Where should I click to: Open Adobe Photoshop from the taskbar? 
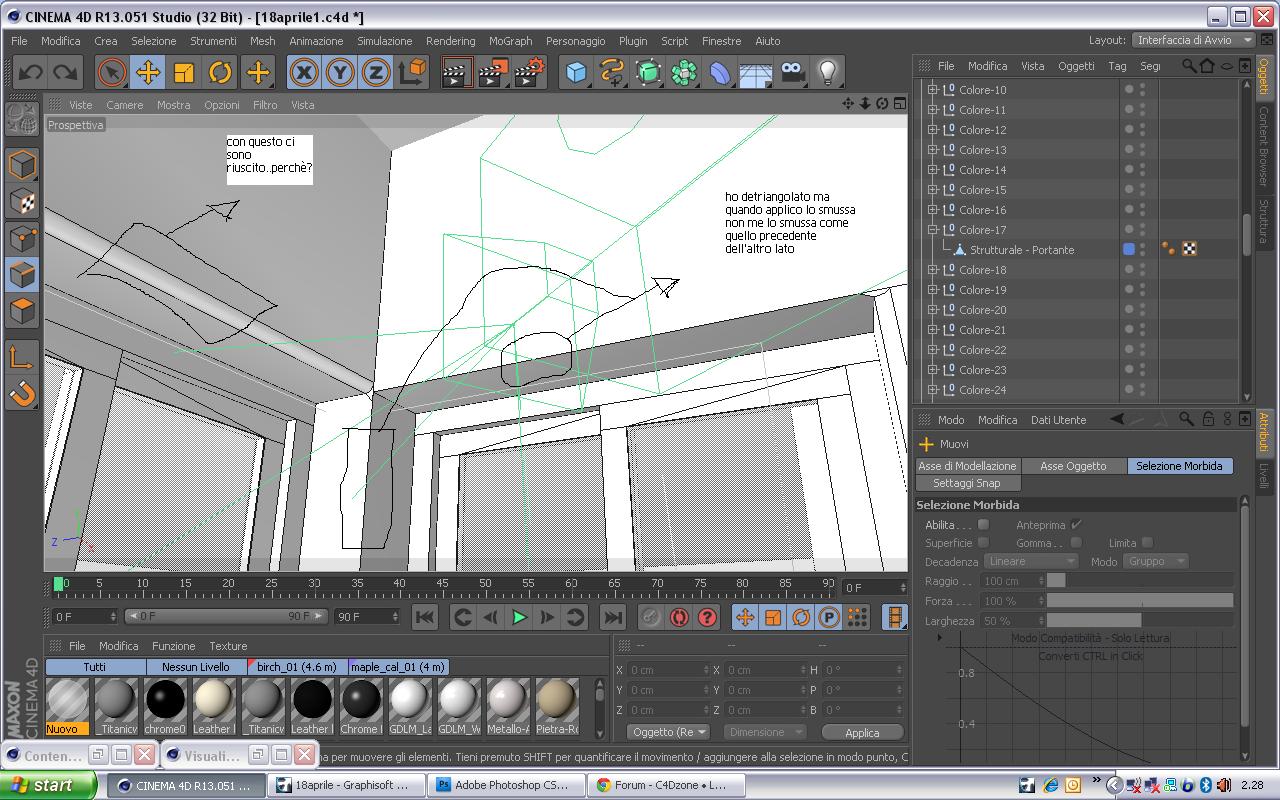(505, 785)
